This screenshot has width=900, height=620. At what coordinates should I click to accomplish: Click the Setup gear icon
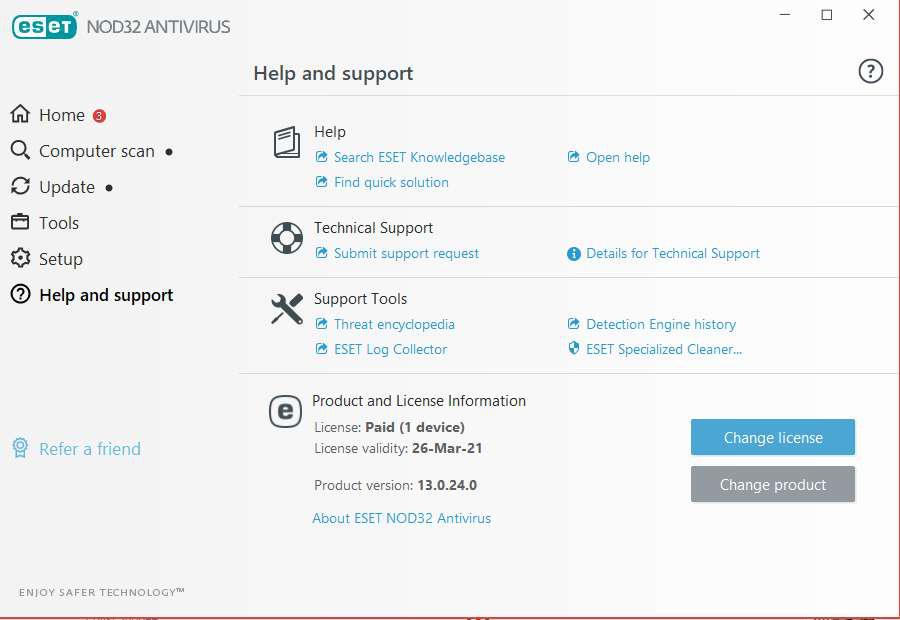[x=20, y=258]
